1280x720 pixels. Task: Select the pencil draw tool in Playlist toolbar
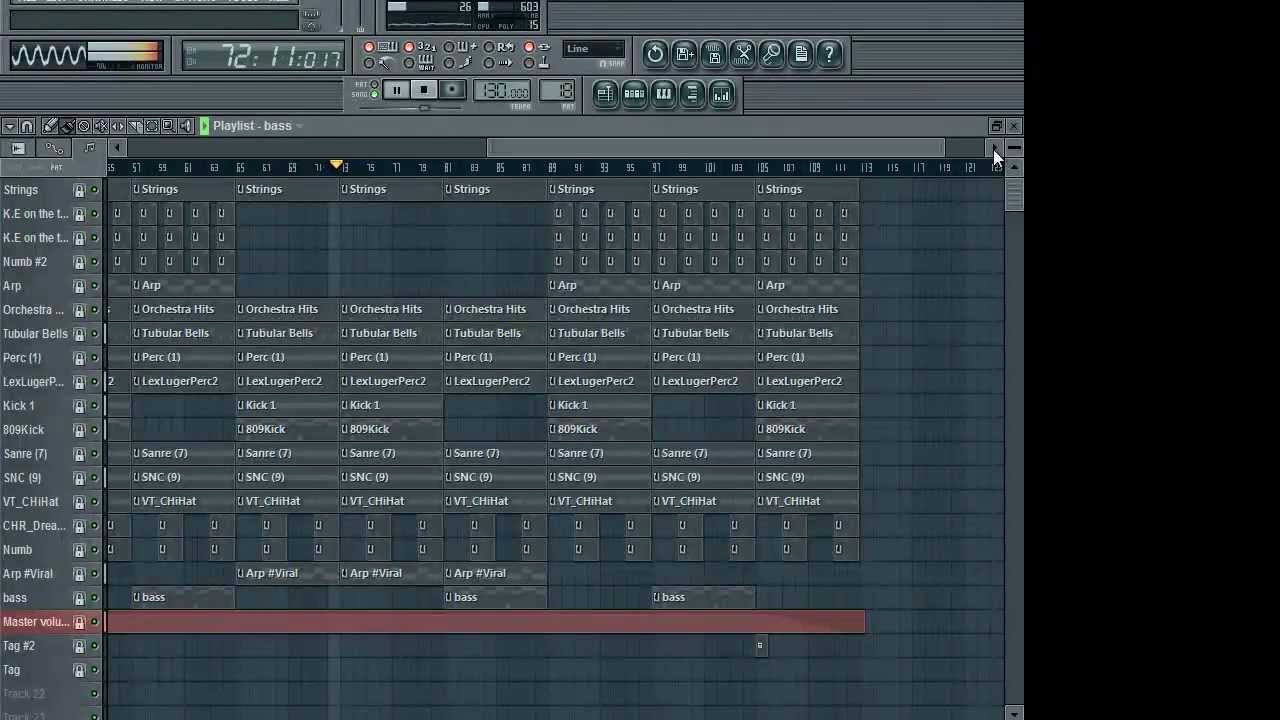50,126
